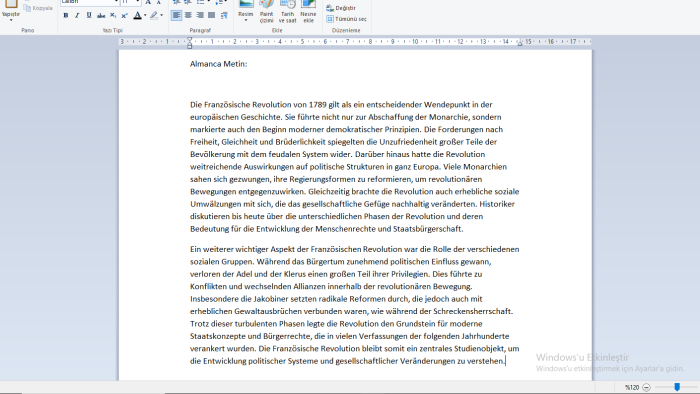Align text to the right
This screenshot has width=700, height=394.
point(200,15)
